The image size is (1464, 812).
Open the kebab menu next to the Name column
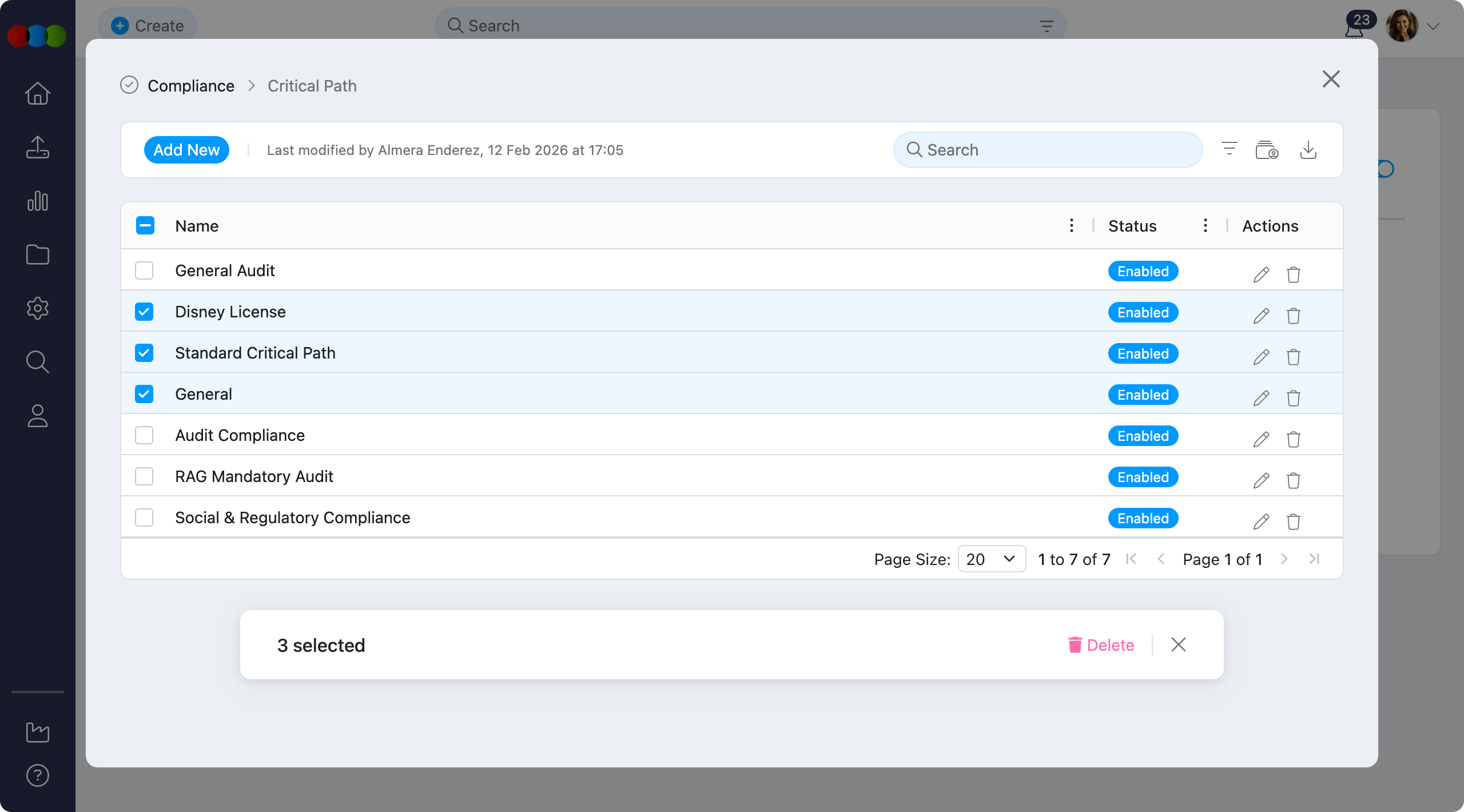click(x=1071, y=225)
